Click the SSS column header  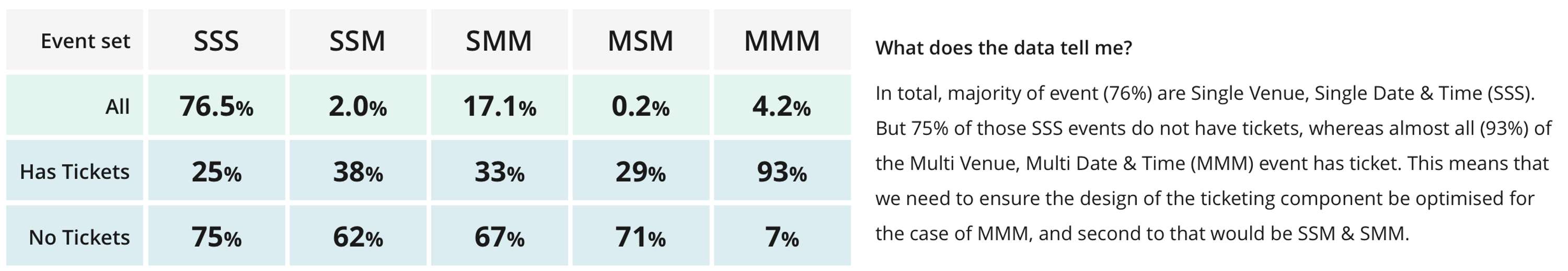click(216, 40)
